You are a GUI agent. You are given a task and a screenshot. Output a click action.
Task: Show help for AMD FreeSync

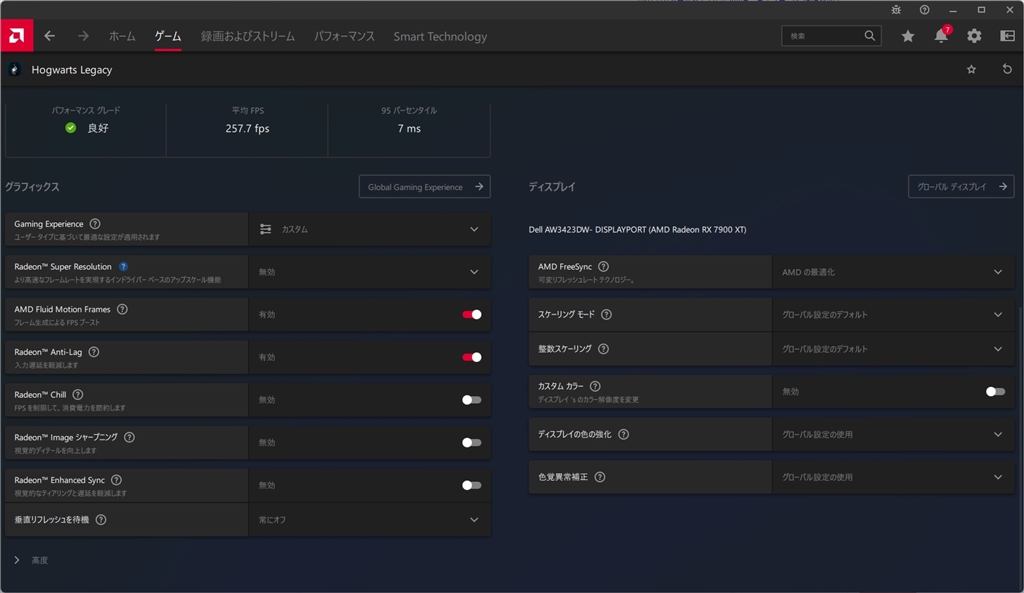coord(603,266)
